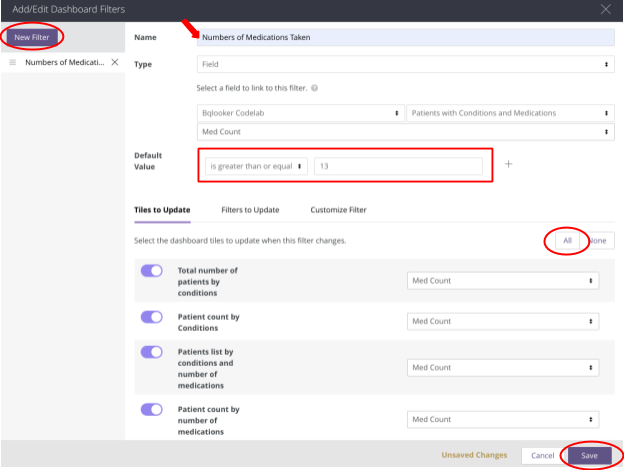Toggle Patient count by number of medications
Image resolution: width=624 pixels, height=470 pixels.
coord(152,409)
